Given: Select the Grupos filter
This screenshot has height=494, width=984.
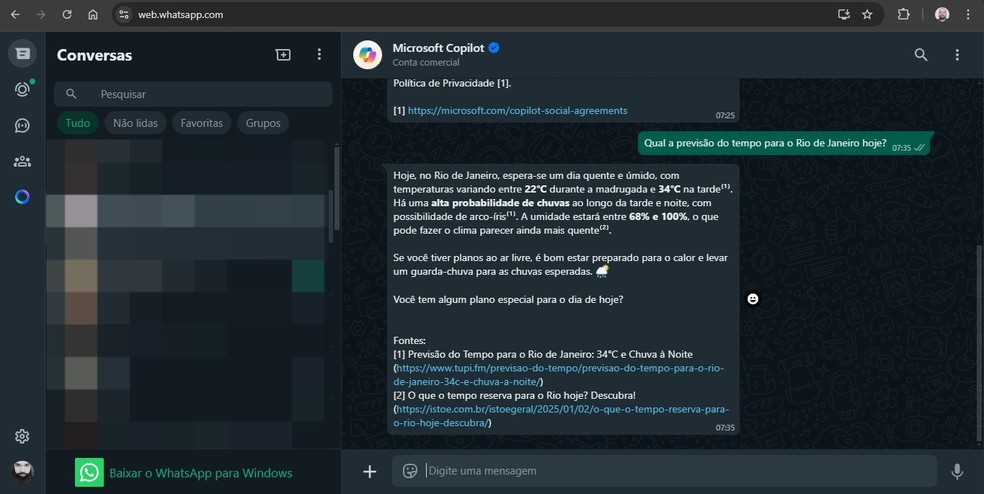Looking at the screenshot, I should coord(263,123).
